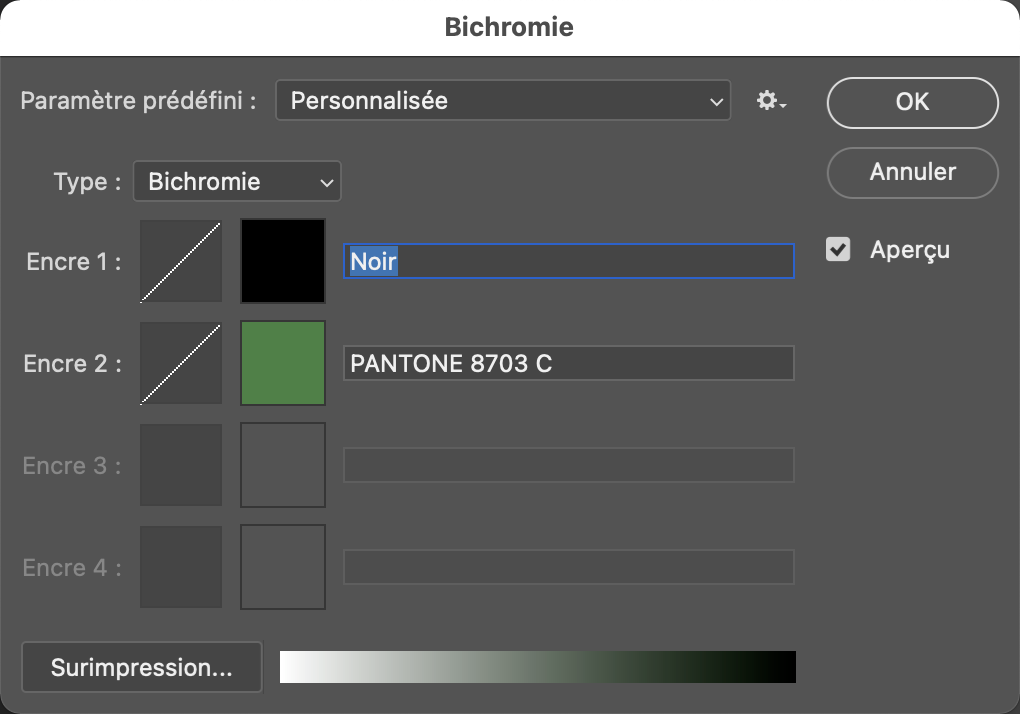The height and width of the screenshot is (714, 1020).
Task: Click the disabled Encre 4 curve box
Action: pos(181,567)
